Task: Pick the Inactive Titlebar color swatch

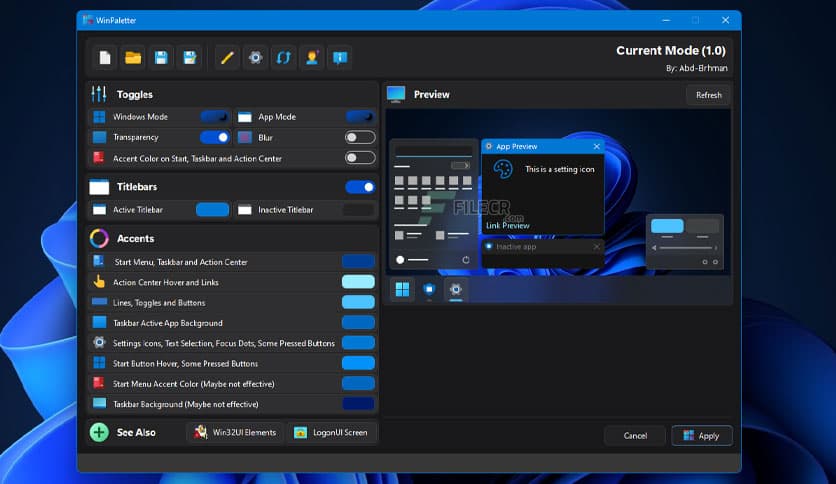Action: point(358,209)
